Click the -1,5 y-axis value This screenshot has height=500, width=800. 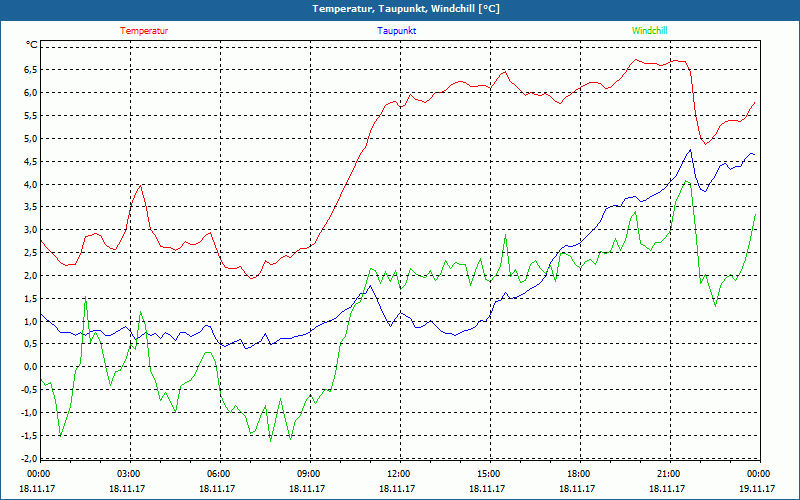tap(29, 436)
